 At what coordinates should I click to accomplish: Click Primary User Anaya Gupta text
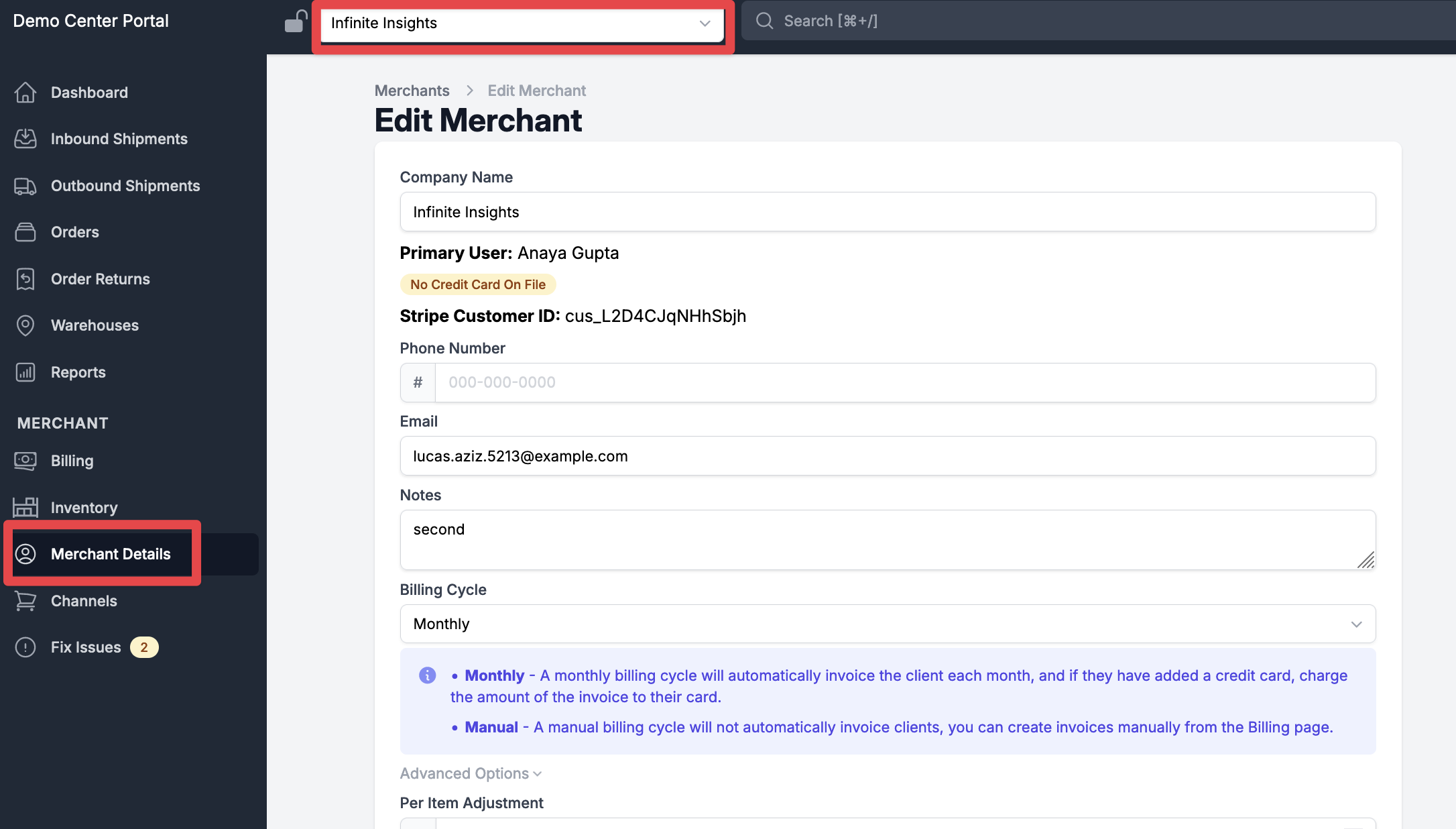[x=509, y=253]
